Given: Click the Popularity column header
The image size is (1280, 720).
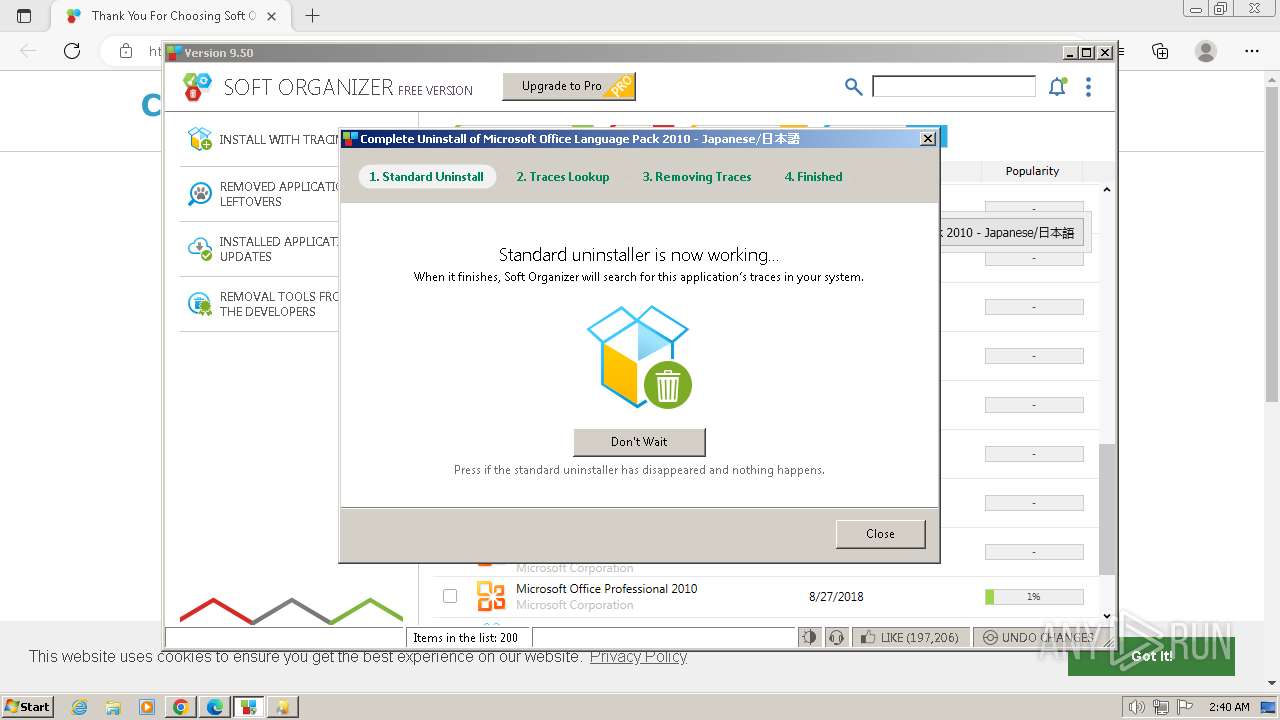Looking at the screenshot, I should point(1032,171).
